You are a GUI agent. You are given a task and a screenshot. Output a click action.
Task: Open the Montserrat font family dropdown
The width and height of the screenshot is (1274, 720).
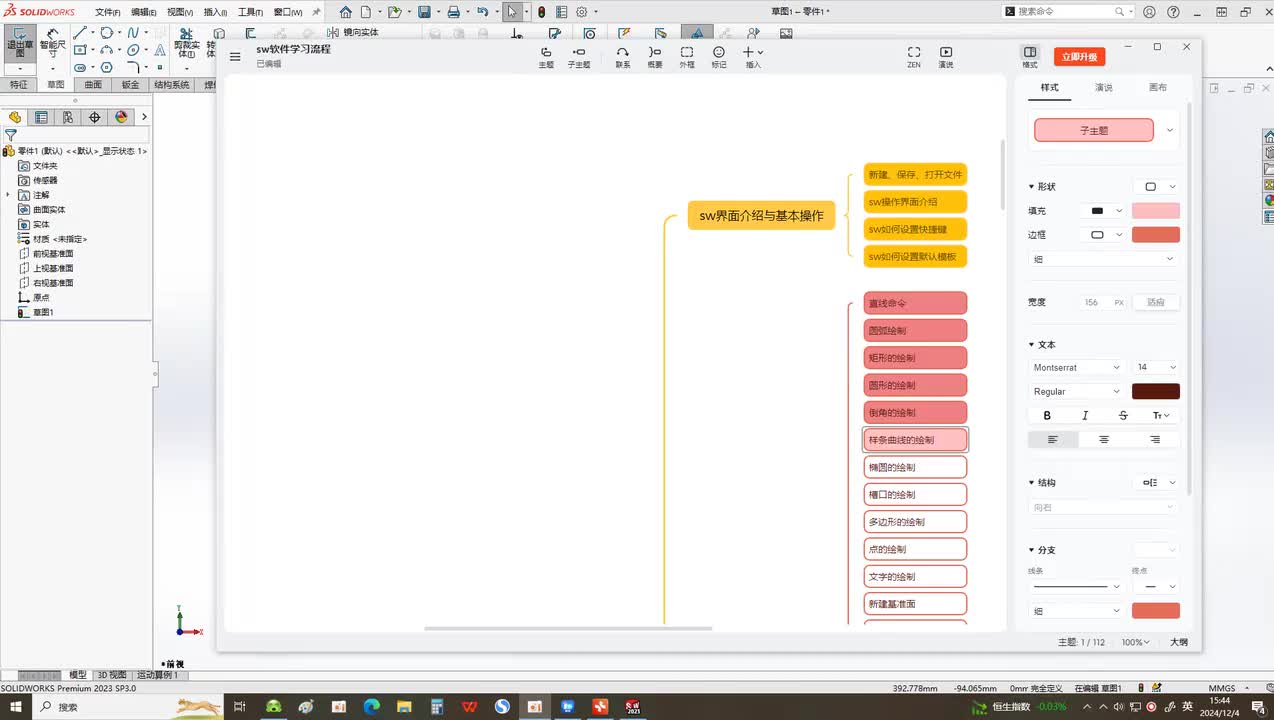tap(1077, 367)
